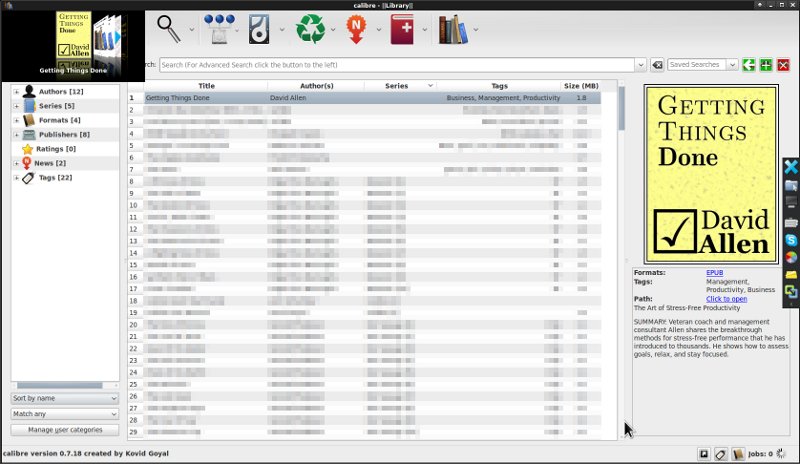Viewport: 800px width, 464px height.
Task: Open dropdown arrow beside Save to disk icon
Action: pyautogui.click(x=282, y=30)
